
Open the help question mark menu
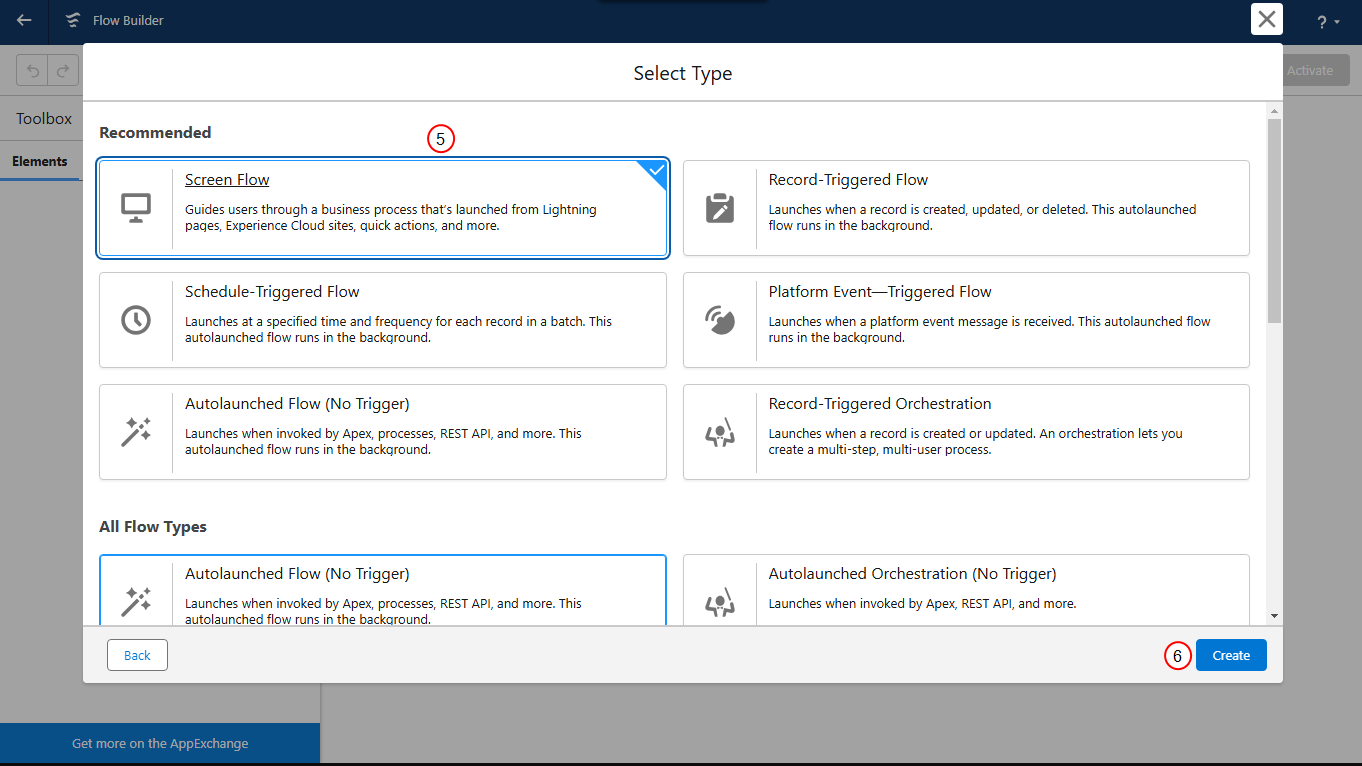click(1328, 21)
